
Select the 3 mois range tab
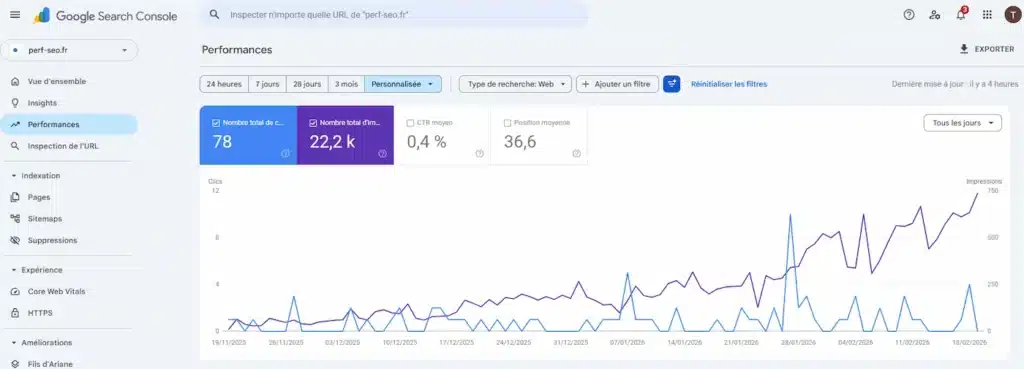point(346,84)
